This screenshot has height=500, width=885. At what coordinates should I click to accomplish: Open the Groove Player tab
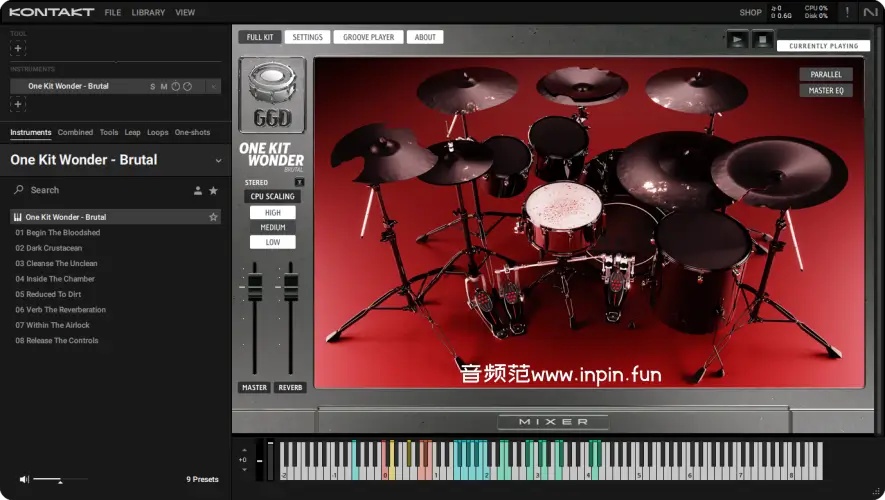369,37
